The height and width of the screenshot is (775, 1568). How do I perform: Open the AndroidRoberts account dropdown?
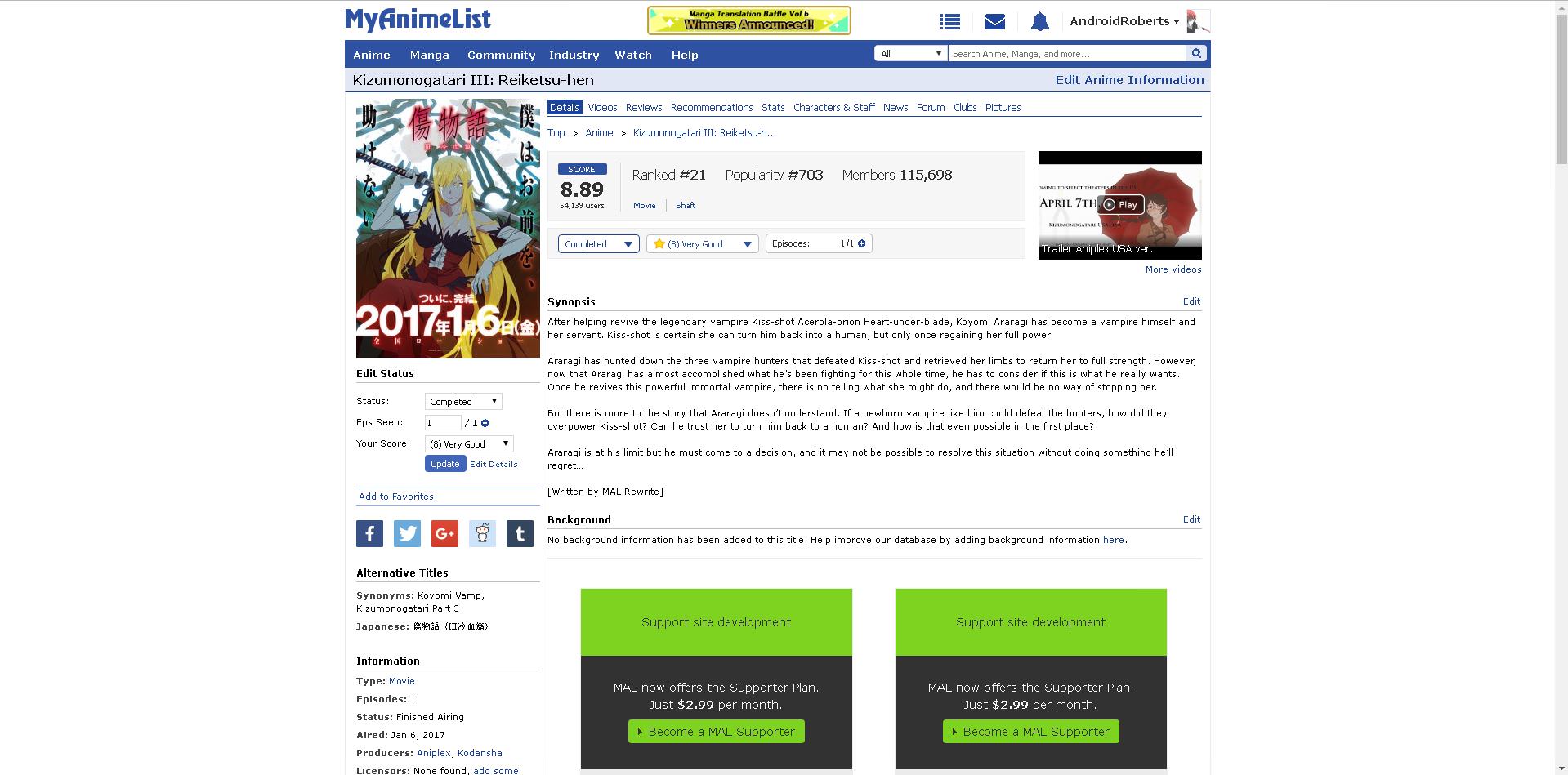point(1124,21)
